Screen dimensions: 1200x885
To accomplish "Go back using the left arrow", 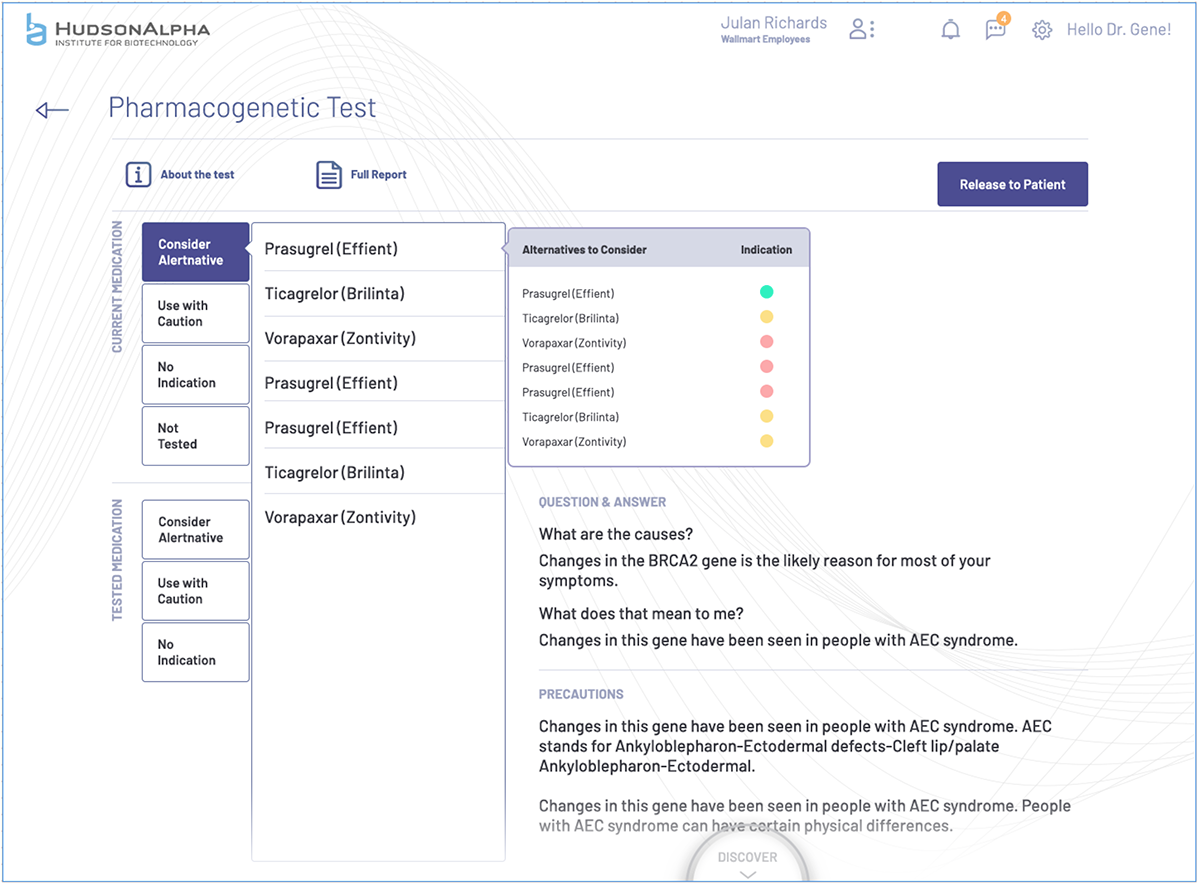I will 52,110.
